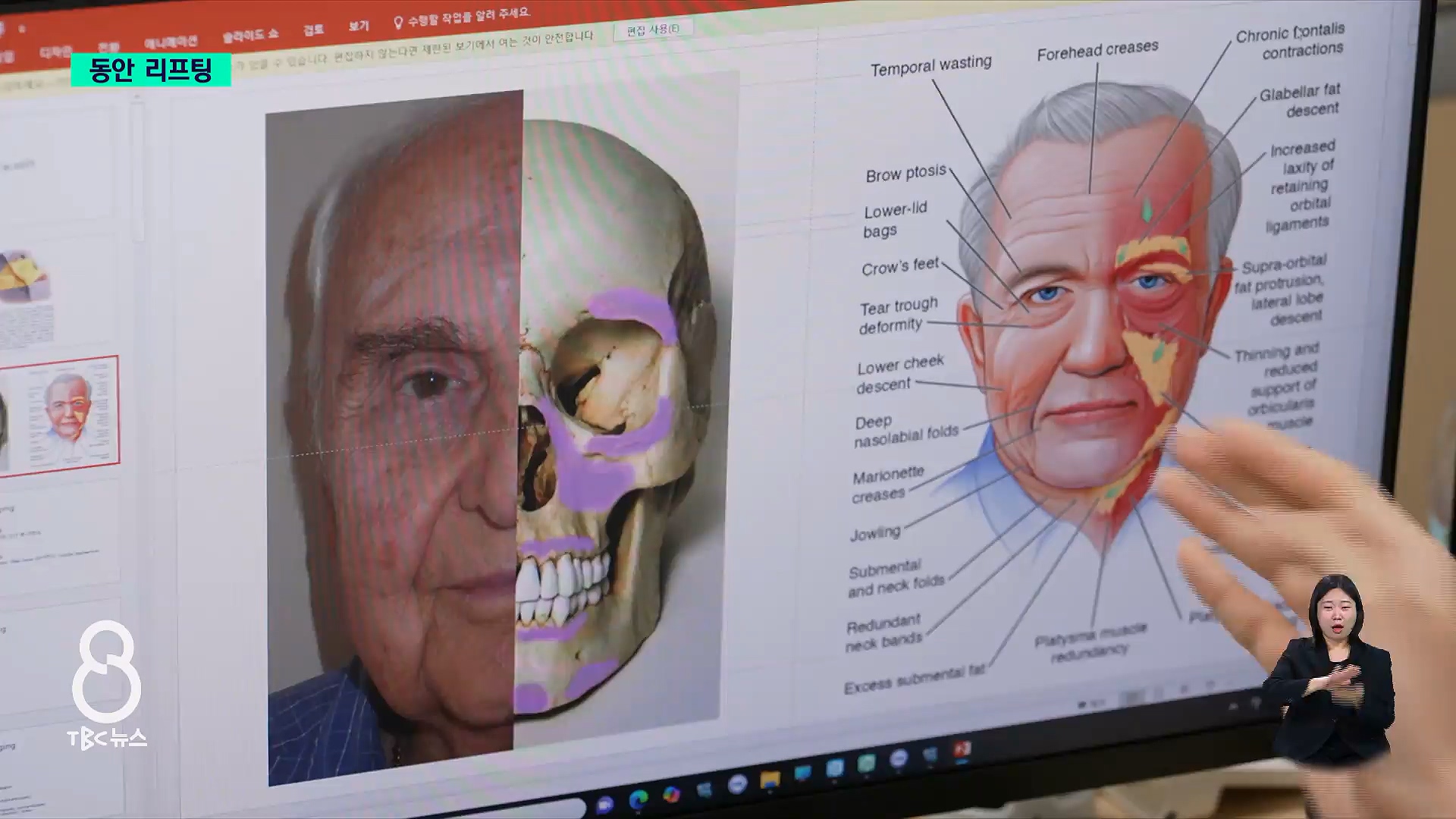Launch Microsoft Edge from the taskbar

639,799
